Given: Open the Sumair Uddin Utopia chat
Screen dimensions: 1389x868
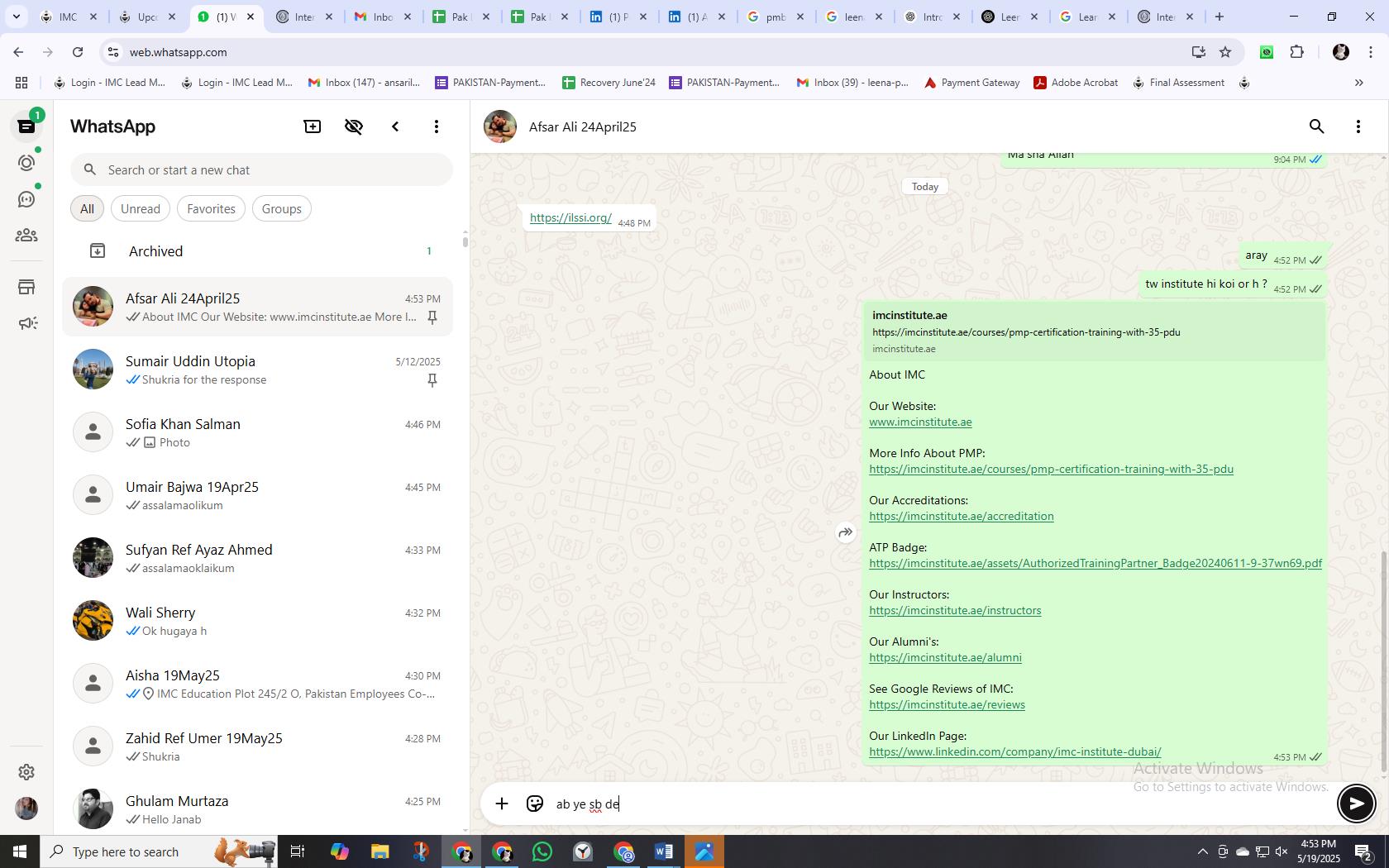Looking at the screenshot, I should click(258, 370).
